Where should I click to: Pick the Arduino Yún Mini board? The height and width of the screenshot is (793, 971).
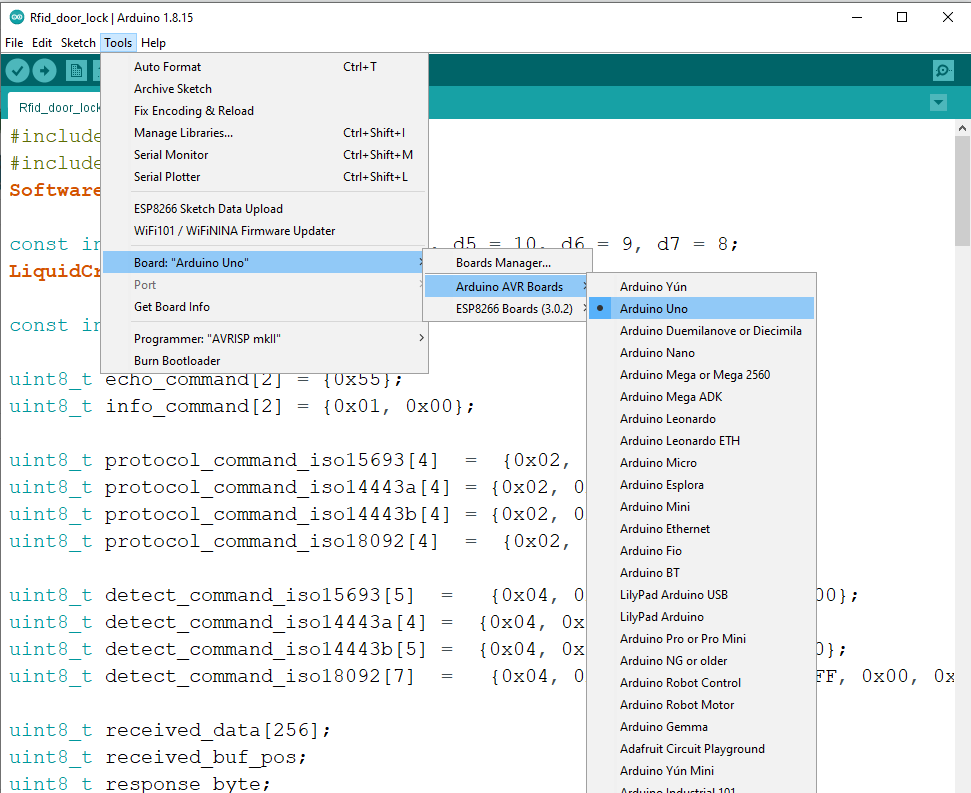coord(701,770)
